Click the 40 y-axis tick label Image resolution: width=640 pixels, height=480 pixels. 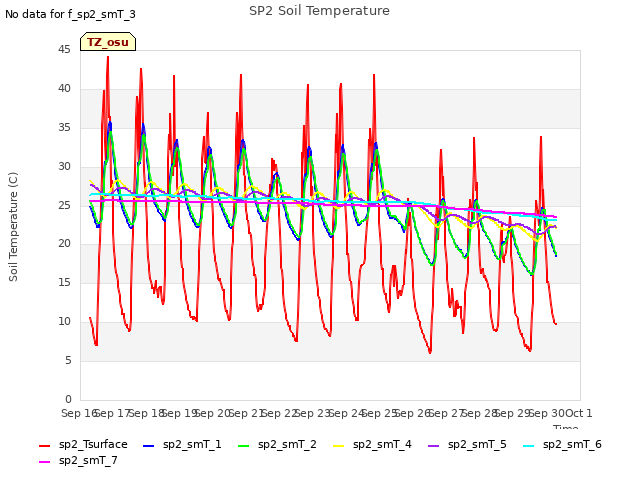[64, 88]
